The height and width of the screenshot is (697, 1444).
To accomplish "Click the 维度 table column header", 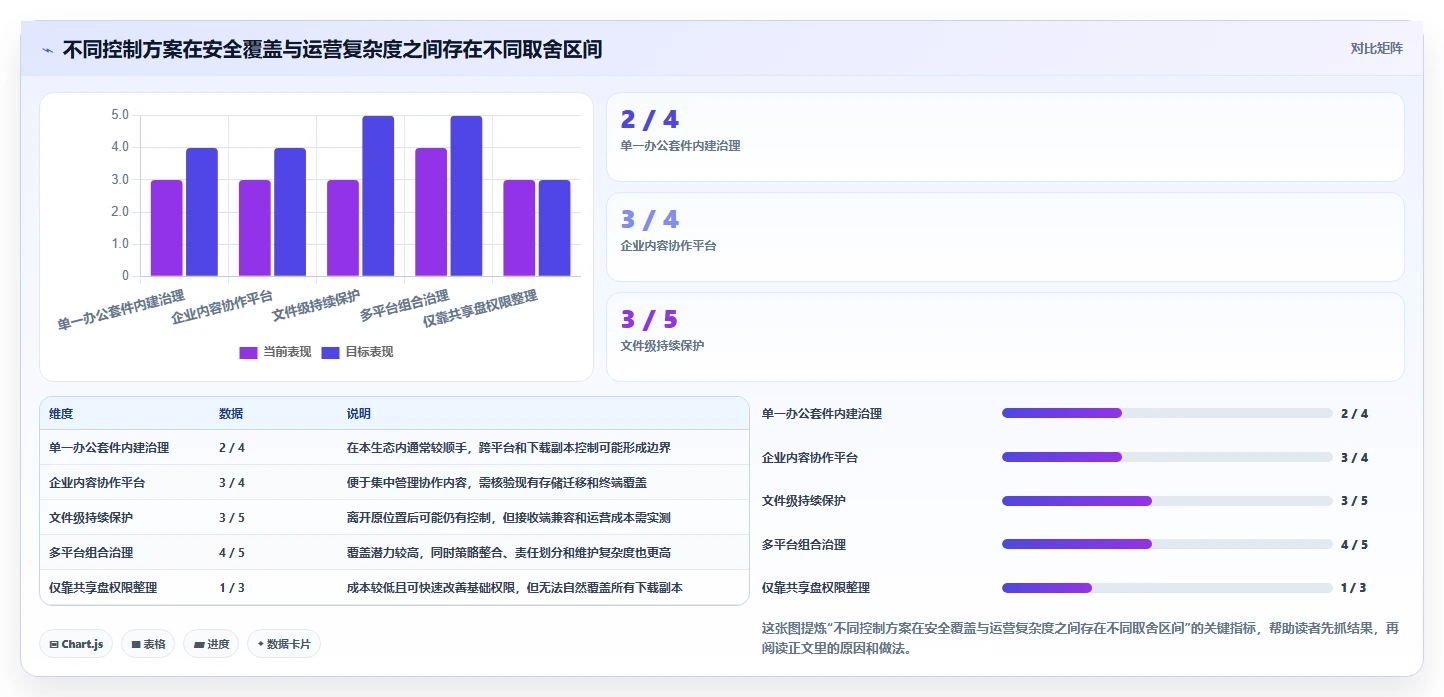I will pos(61,414).
